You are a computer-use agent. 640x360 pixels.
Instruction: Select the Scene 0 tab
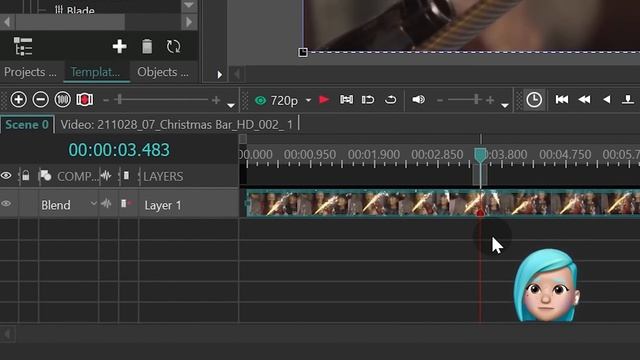coord(27,124)
